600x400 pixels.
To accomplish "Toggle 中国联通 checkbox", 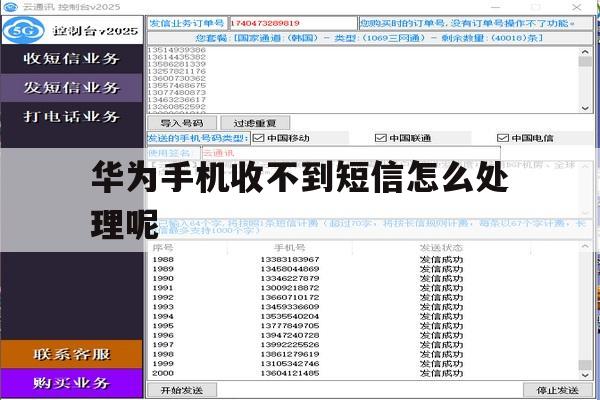I will point(380,138).
